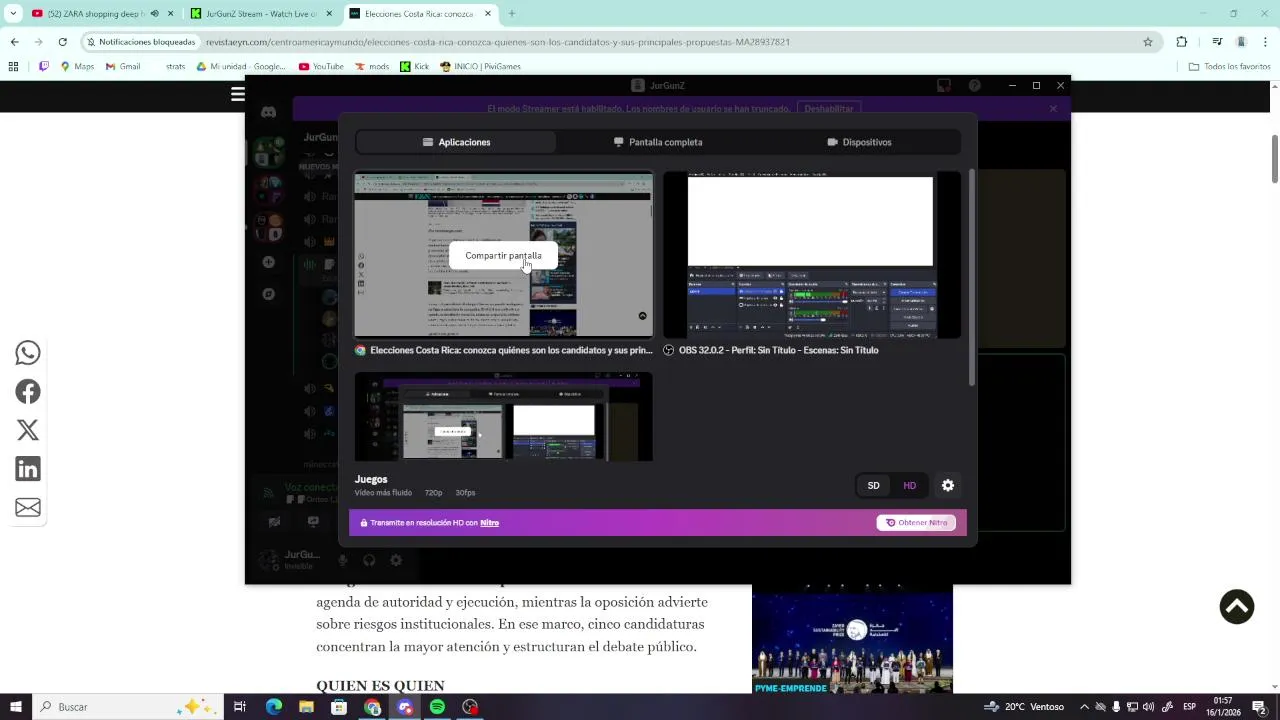Mute audio on ZARA YouTube tab
This screenshot has height=720, width=1280.
coord(154,14)
